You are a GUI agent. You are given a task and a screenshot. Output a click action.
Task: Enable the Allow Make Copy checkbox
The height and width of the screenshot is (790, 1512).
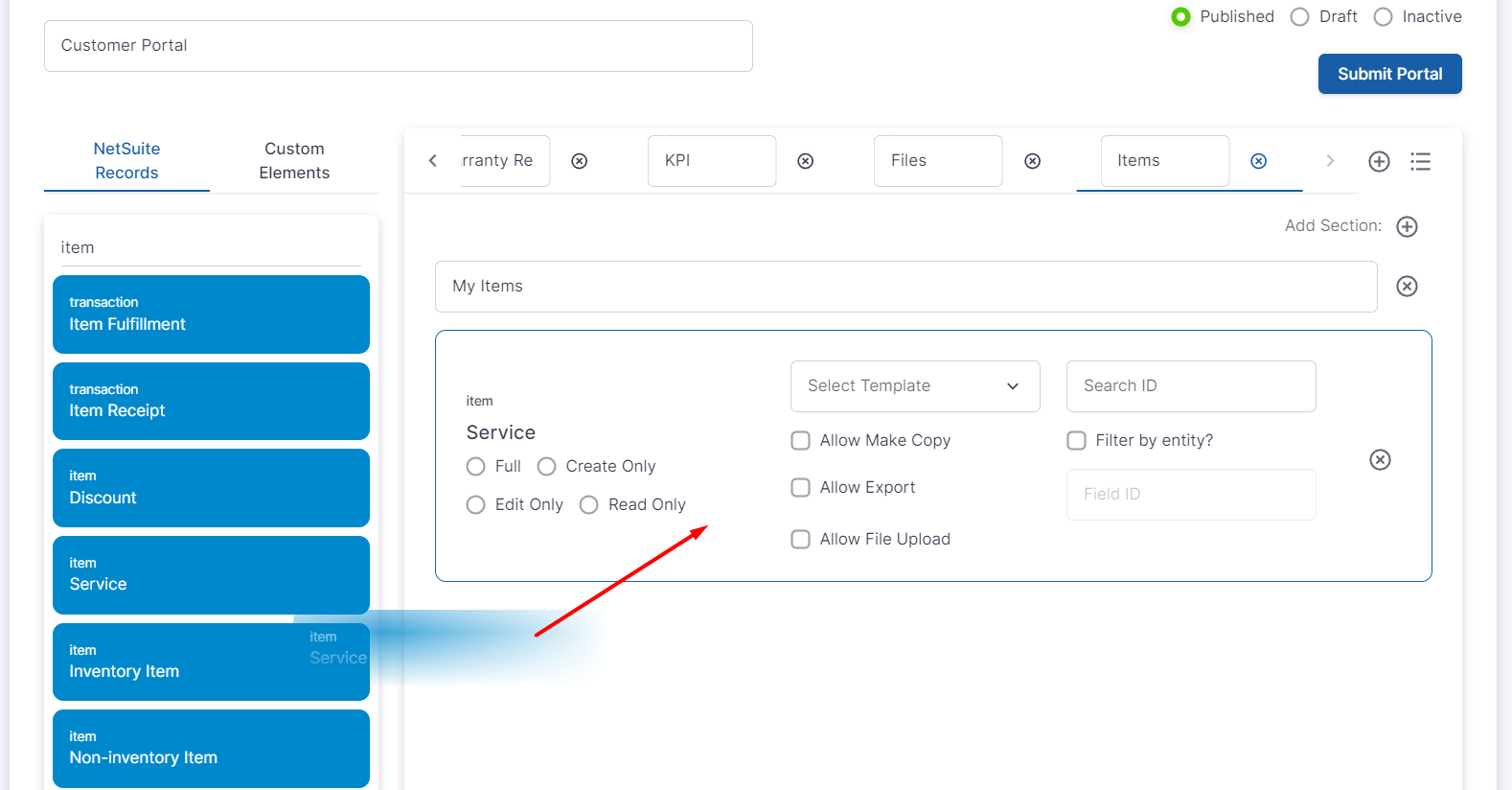[800, 440]
